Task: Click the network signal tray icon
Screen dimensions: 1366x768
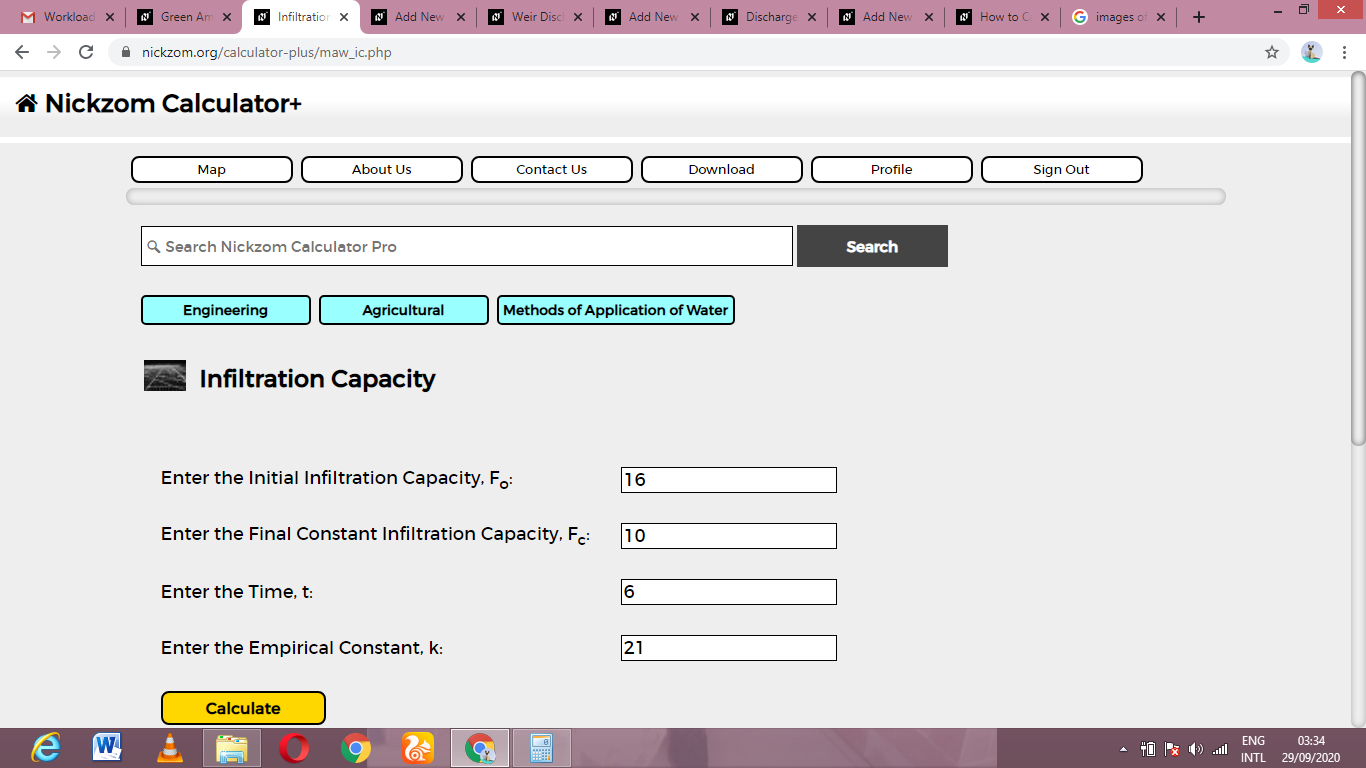Action: (x=1219, y=749)
